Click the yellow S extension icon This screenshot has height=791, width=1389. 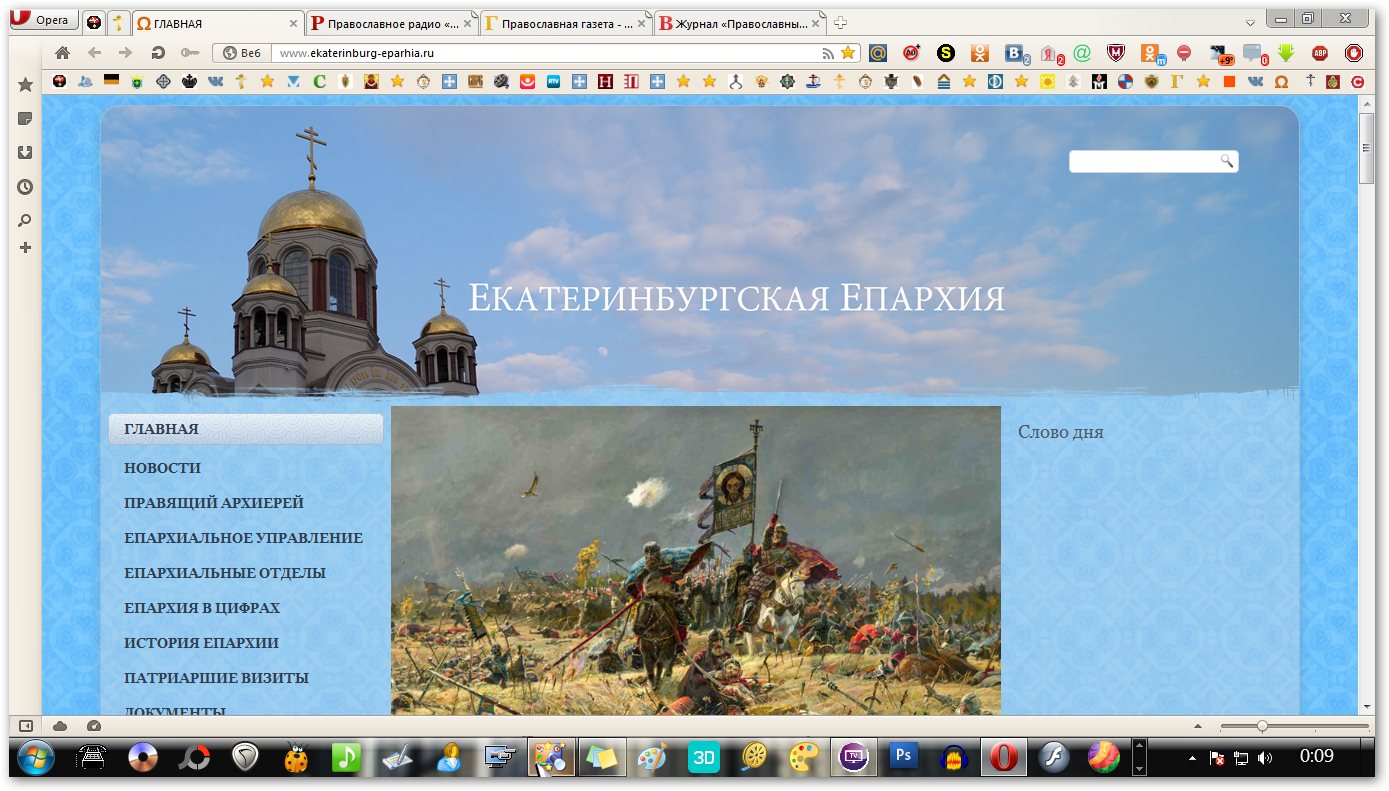pyautogui.click(x=945, y=53)
